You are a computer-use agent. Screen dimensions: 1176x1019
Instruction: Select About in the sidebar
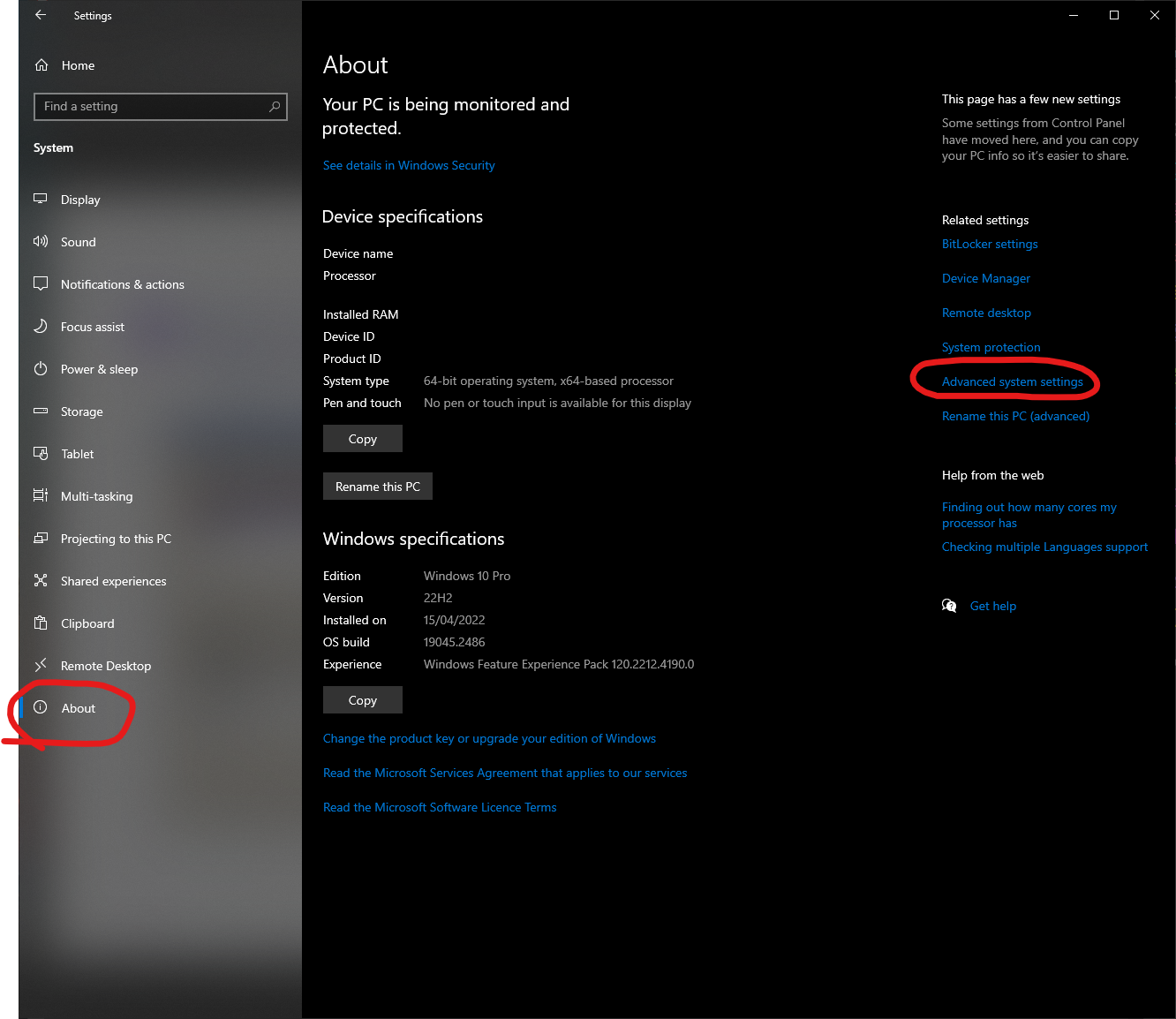point(160,708)
